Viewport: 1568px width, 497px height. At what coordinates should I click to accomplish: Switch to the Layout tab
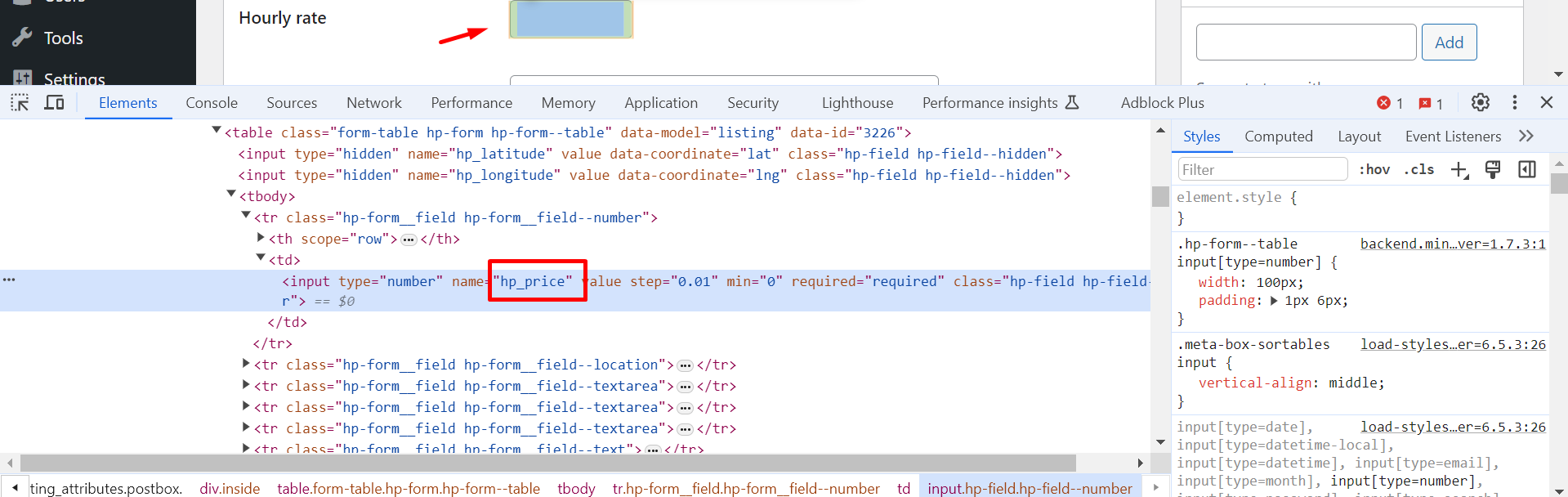[x=1360, y=137]
